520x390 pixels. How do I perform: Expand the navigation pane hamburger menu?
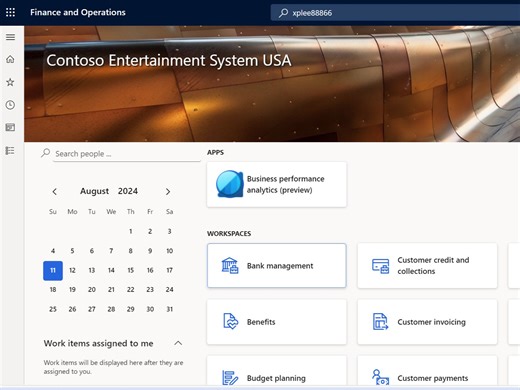tap(10, 37)
